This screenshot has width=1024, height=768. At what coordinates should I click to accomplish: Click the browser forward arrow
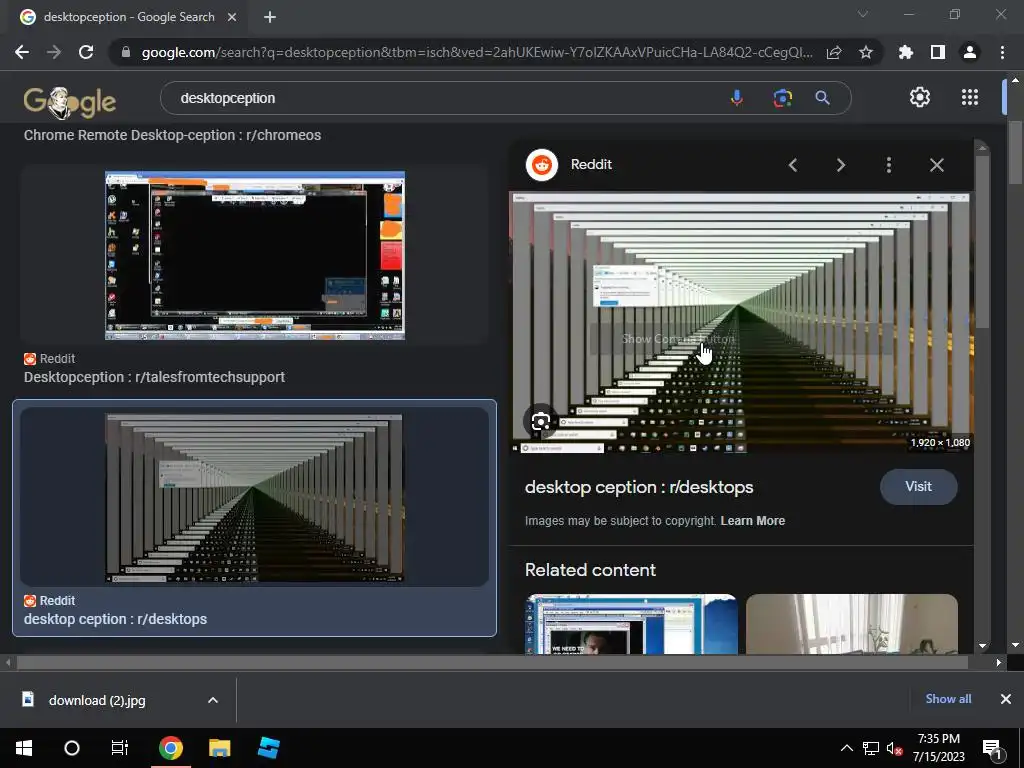(x=54, y=52)
